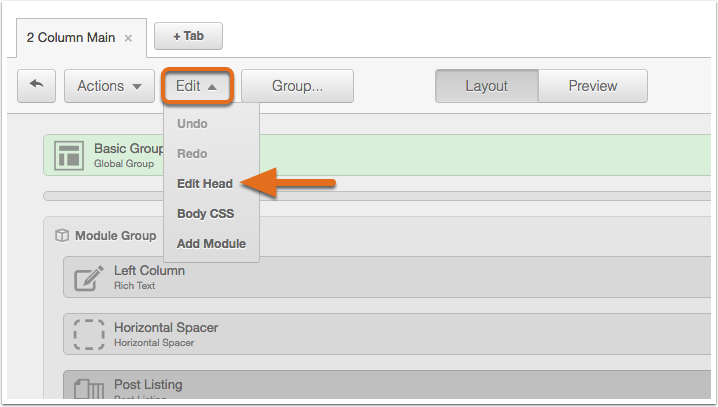
Task: Click the back arrow button
Action: [x=36, y=86]
